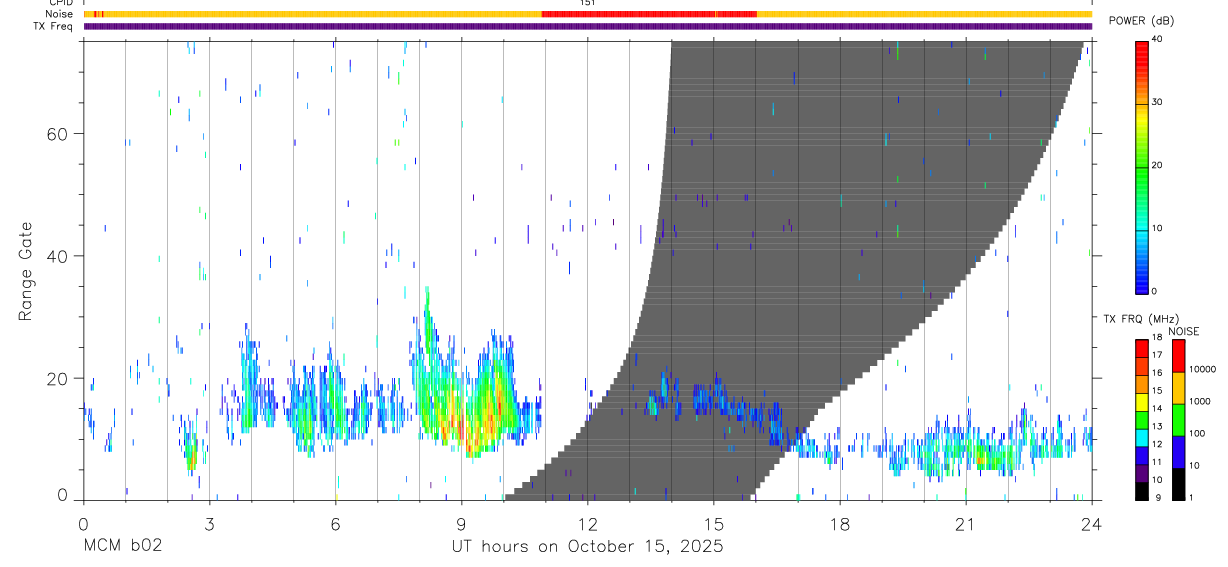Click the 100 label on the NOISE scale
This screenshot has height=567, width=1228.
1199,434
